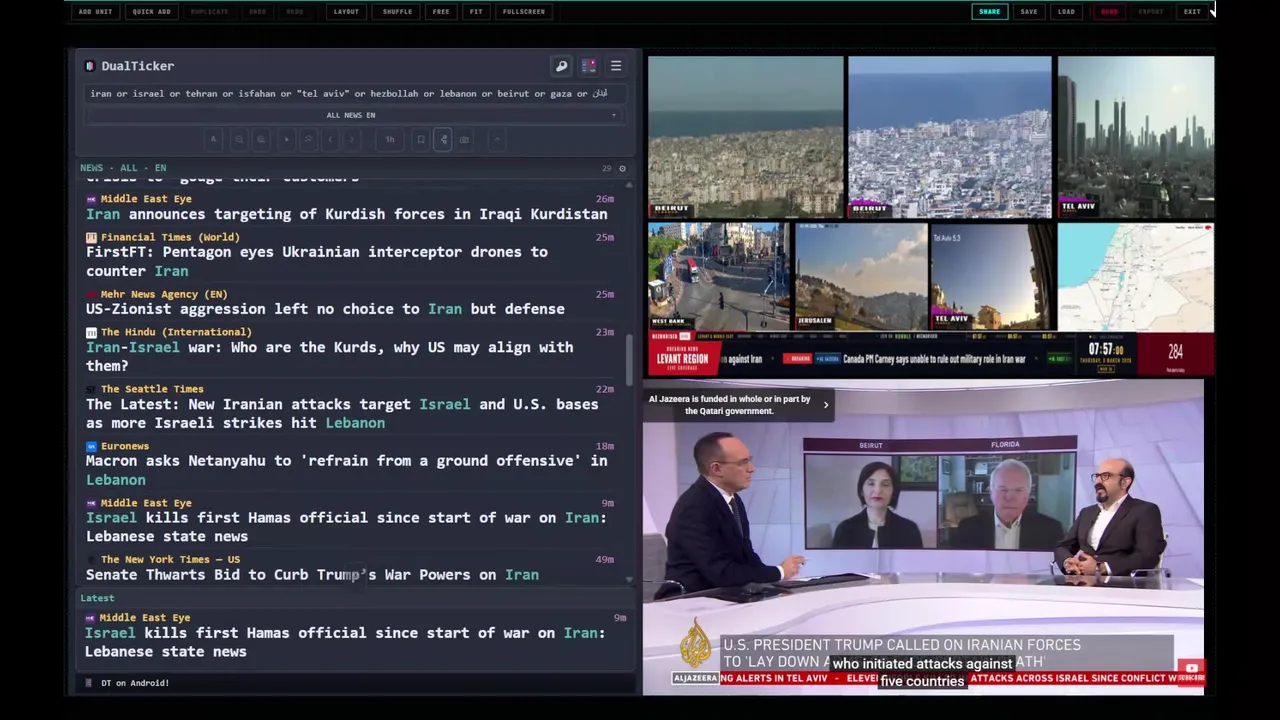Viewport: 1280px width, 720px height.
Task: Open the DualTicker key/search icon
Action: click(x=561, y=66)
